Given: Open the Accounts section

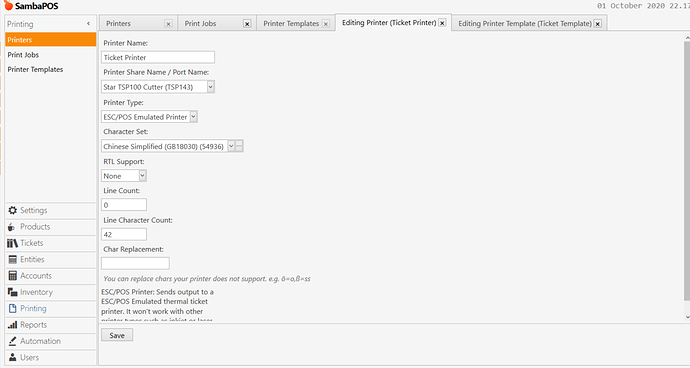Looking at the screenshot, I should [51, 276].
